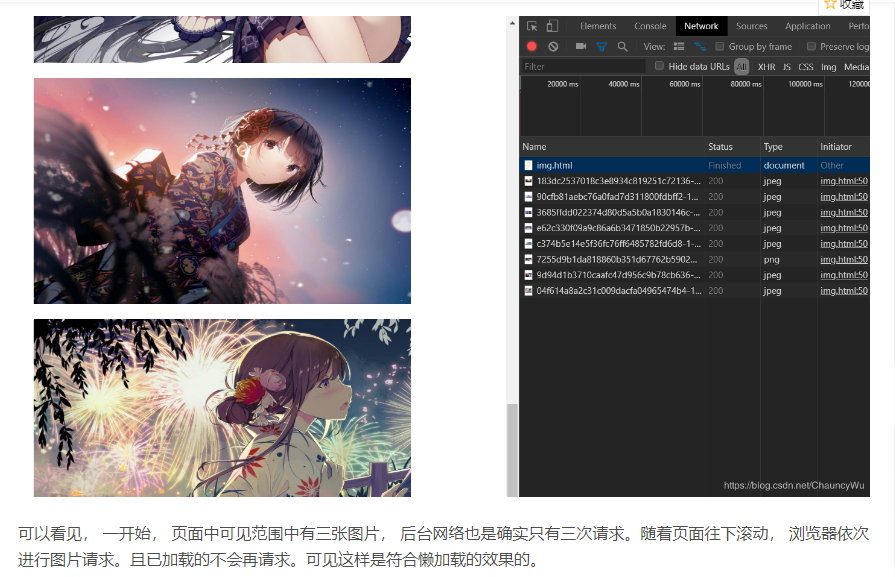The image size is (895, 577).
Task: Click the thumbnail icon of 04f614a8a2c3 request
Action: click(x=529, y=291)
